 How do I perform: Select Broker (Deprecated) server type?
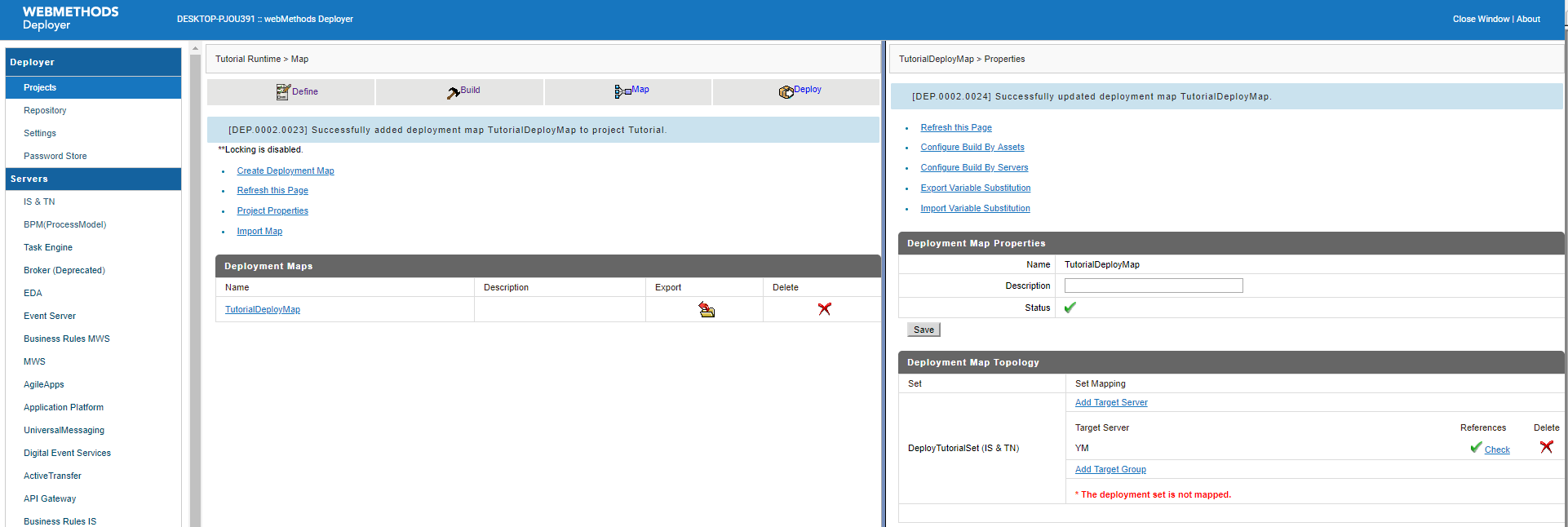64,270
